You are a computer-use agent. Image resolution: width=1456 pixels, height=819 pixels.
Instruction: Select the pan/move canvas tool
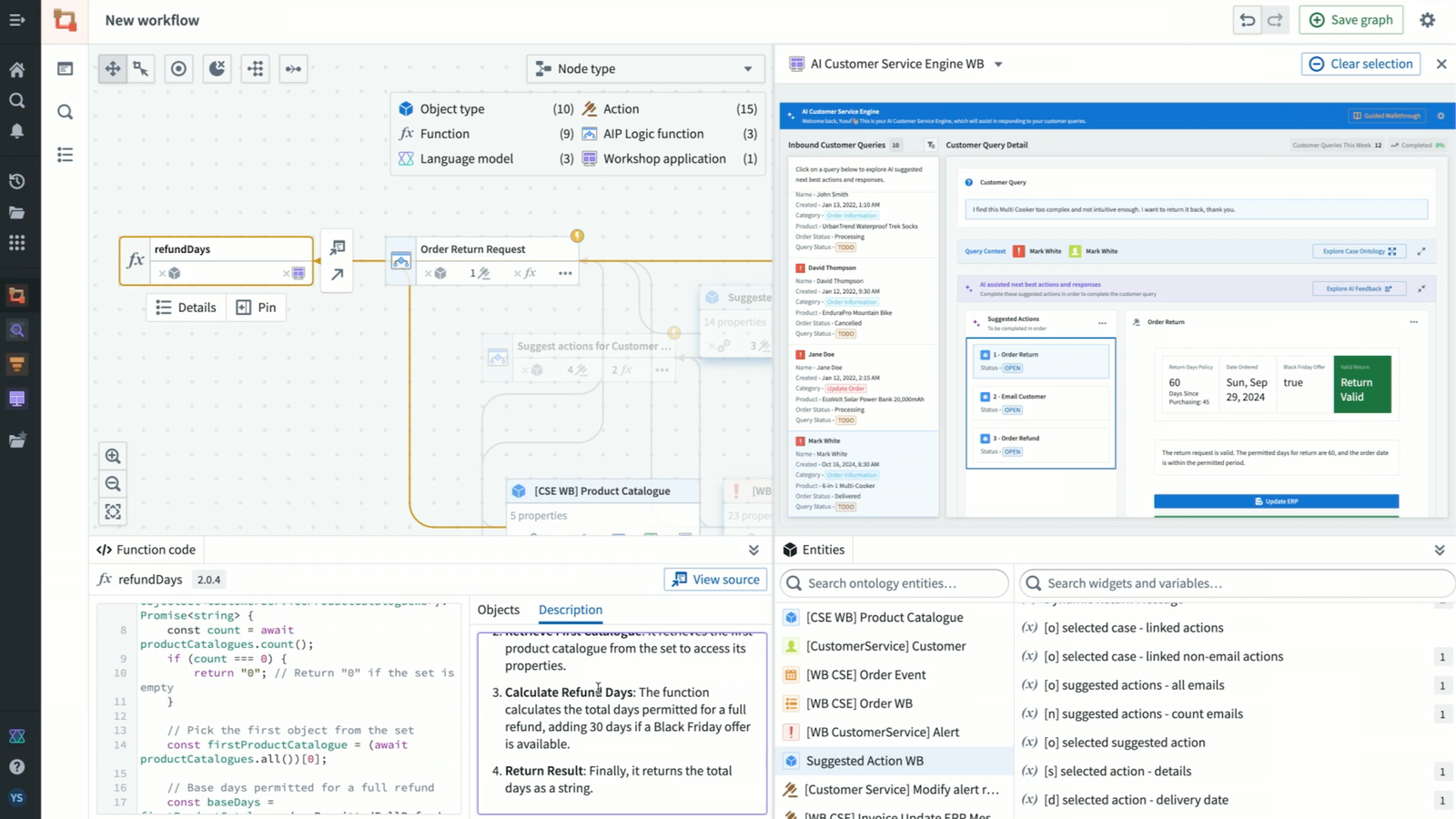click(x=112, y=69)
